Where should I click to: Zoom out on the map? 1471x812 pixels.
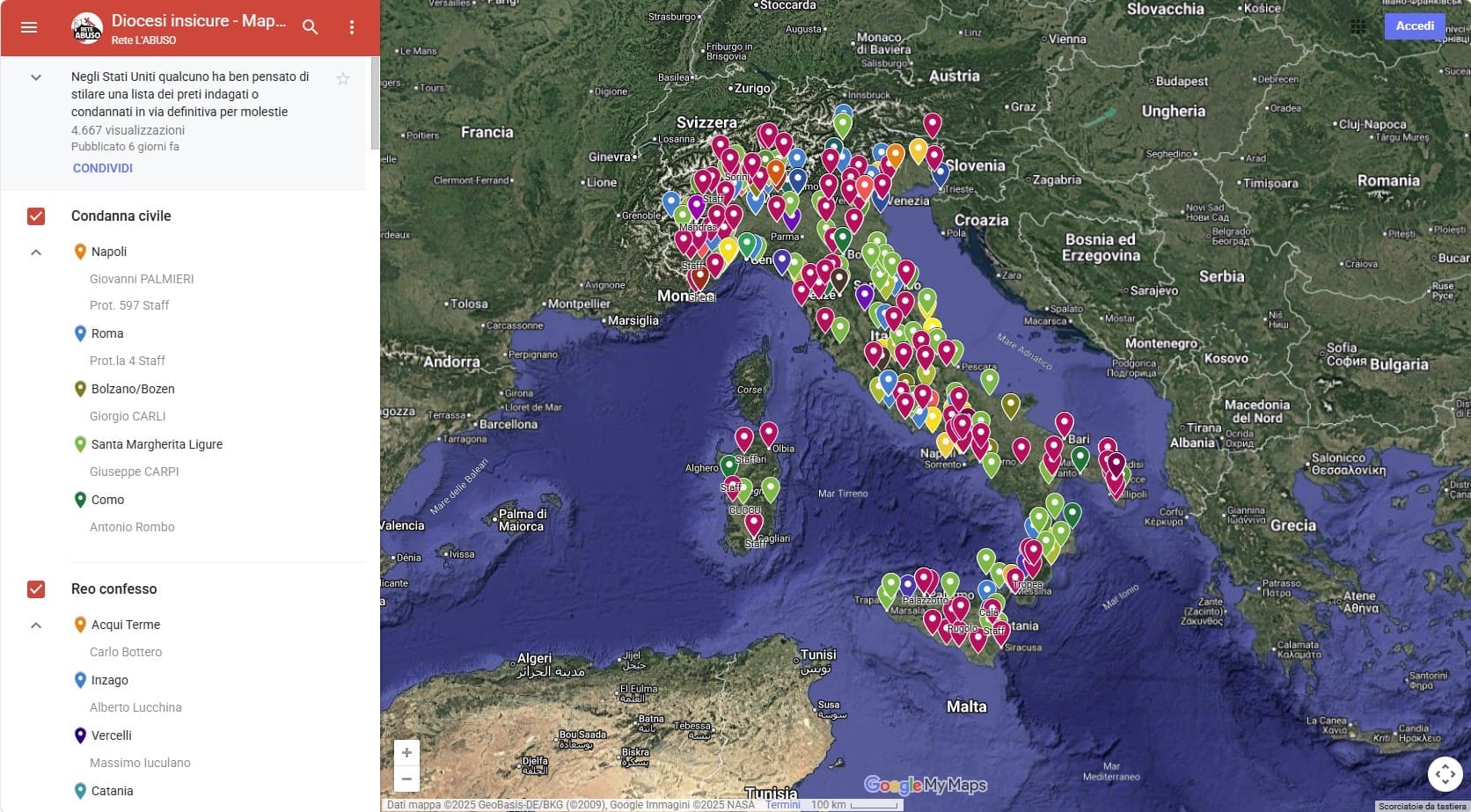(406, 779)
